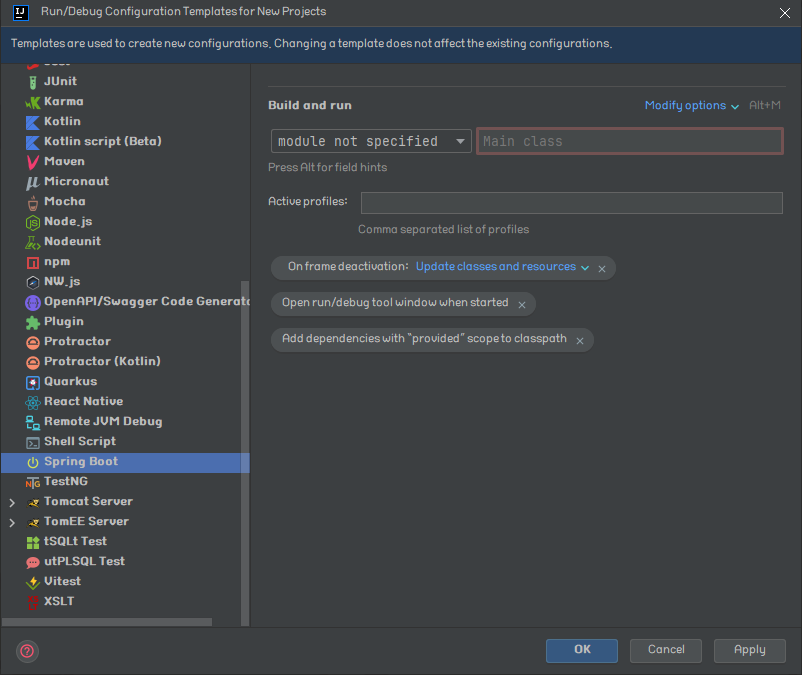Click the React Native atom icon

coord(33,402)
